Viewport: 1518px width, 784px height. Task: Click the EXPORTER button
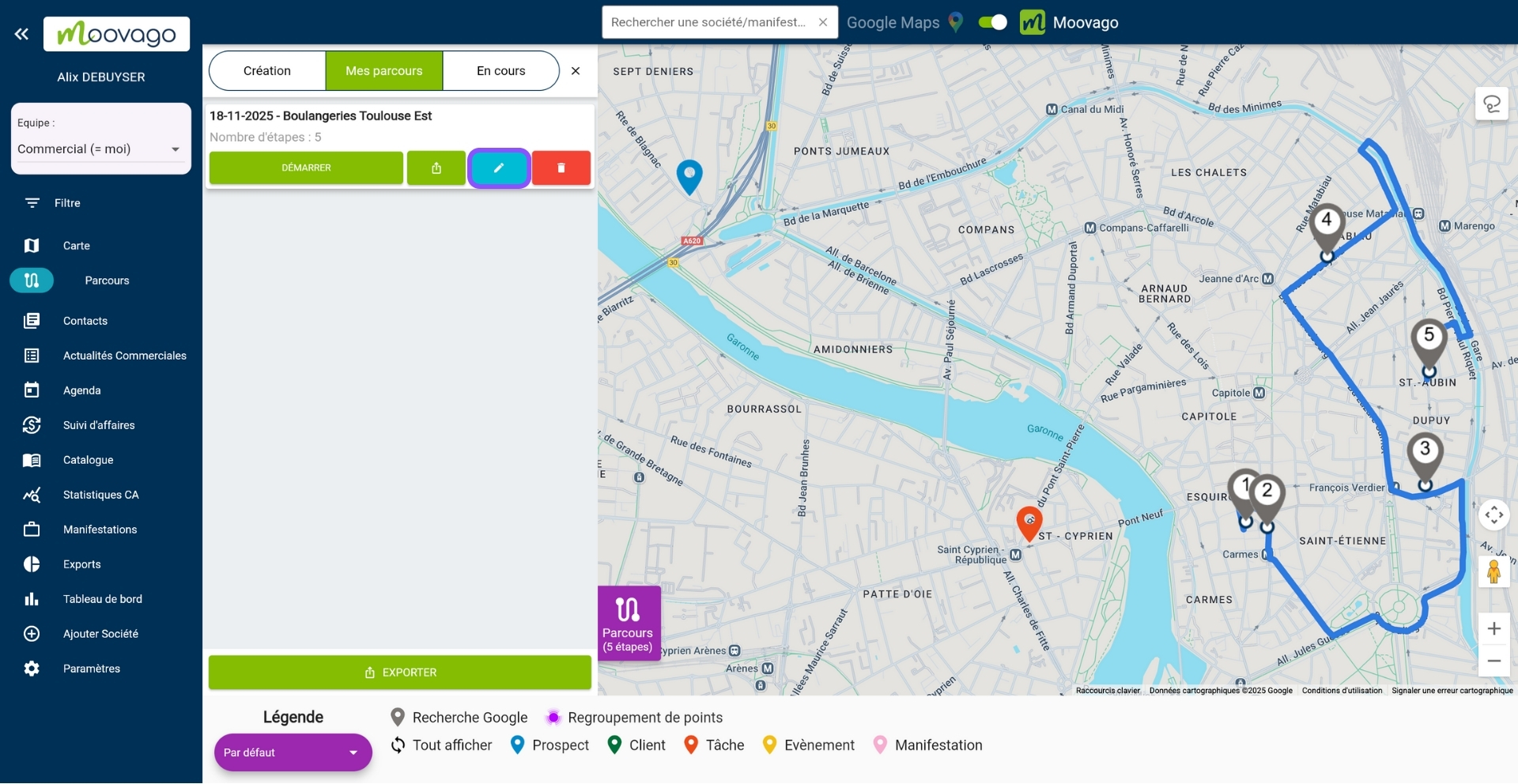click(x=400, y=673)
